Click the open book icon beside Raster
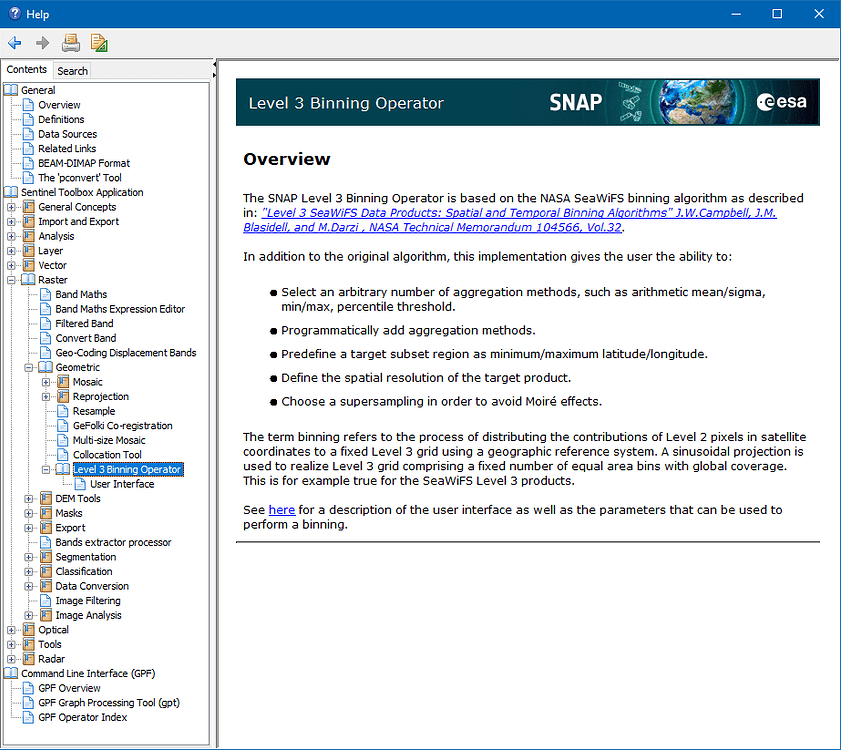The height and width of the screenshot is (750, 841). pos(28,280)
